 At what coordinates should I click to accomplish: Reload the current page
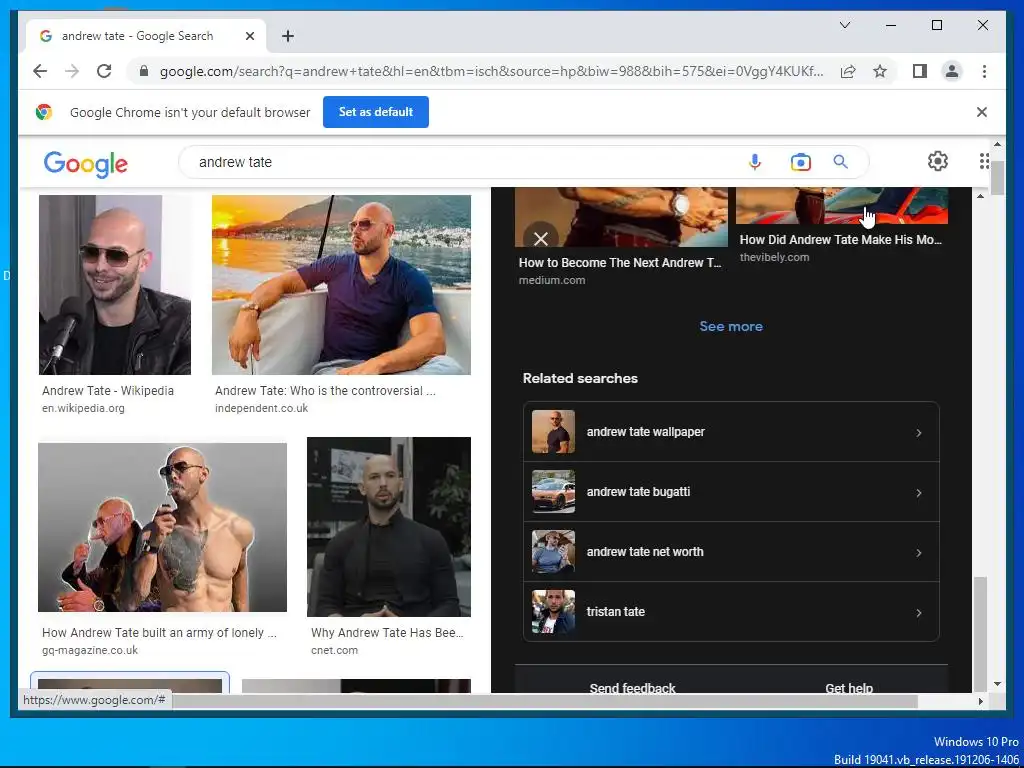[x=104, y=71]
